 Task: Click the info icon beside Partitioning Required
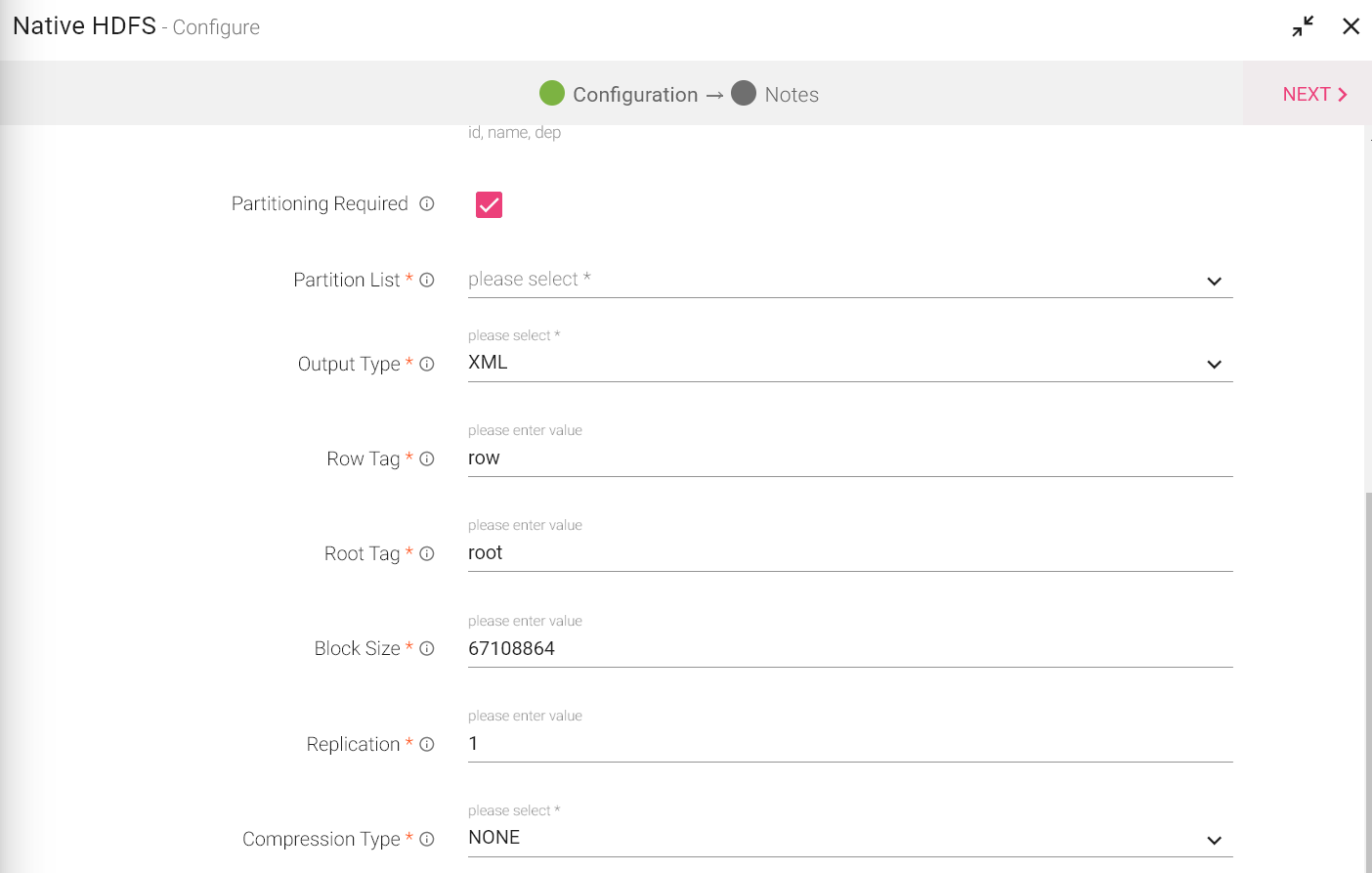click(x=427, y=203)
